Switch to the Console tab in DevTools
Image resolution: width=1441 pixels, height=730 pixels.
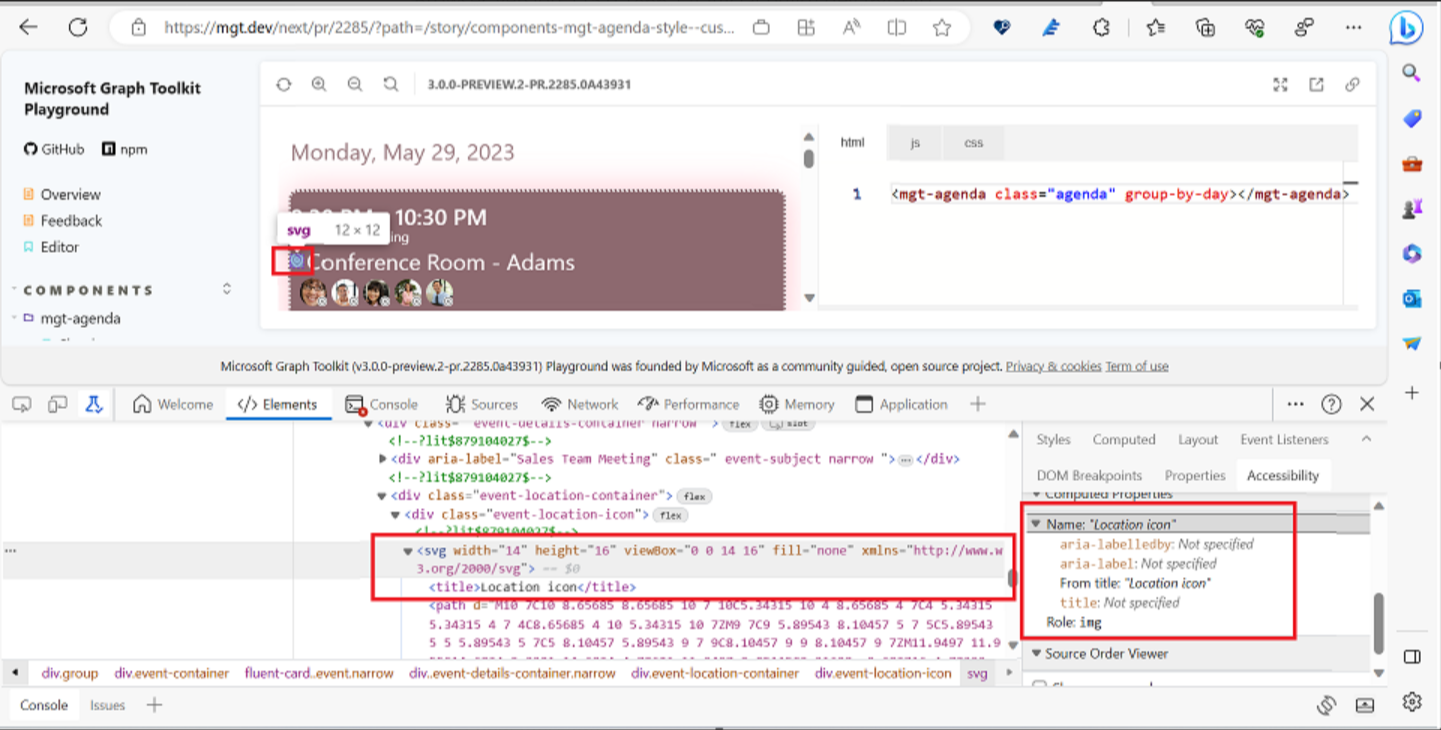coord(383,403)
